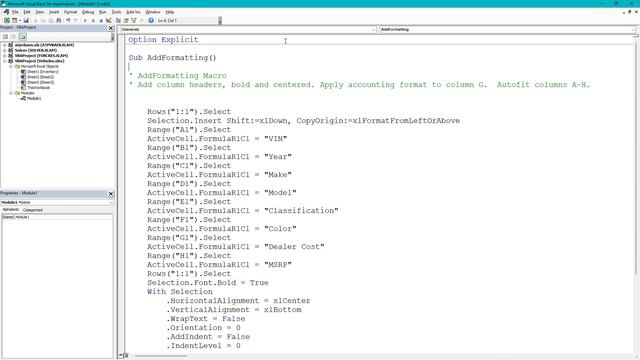Click the Save toolbar icon
640x360 pixels.
(x=26, y=20)
